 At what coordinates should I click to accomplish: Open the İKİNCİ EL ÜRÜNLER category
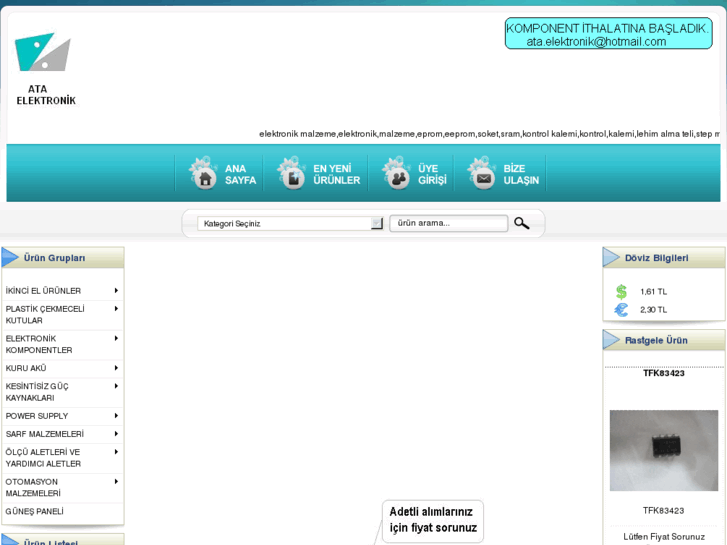tap(43, 291)
